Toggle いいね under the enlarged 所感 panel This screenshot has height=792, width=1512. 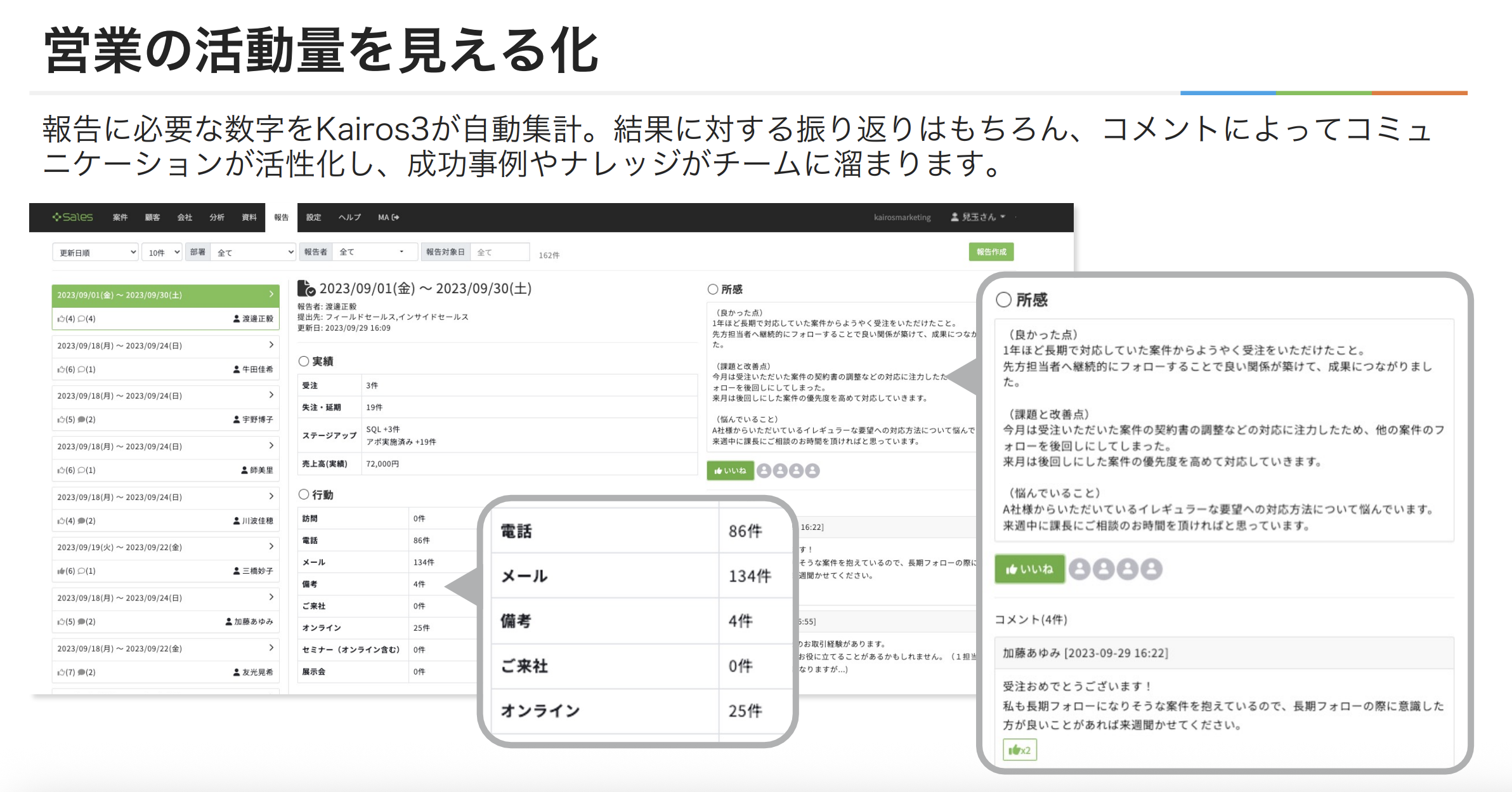(1029, 569)
